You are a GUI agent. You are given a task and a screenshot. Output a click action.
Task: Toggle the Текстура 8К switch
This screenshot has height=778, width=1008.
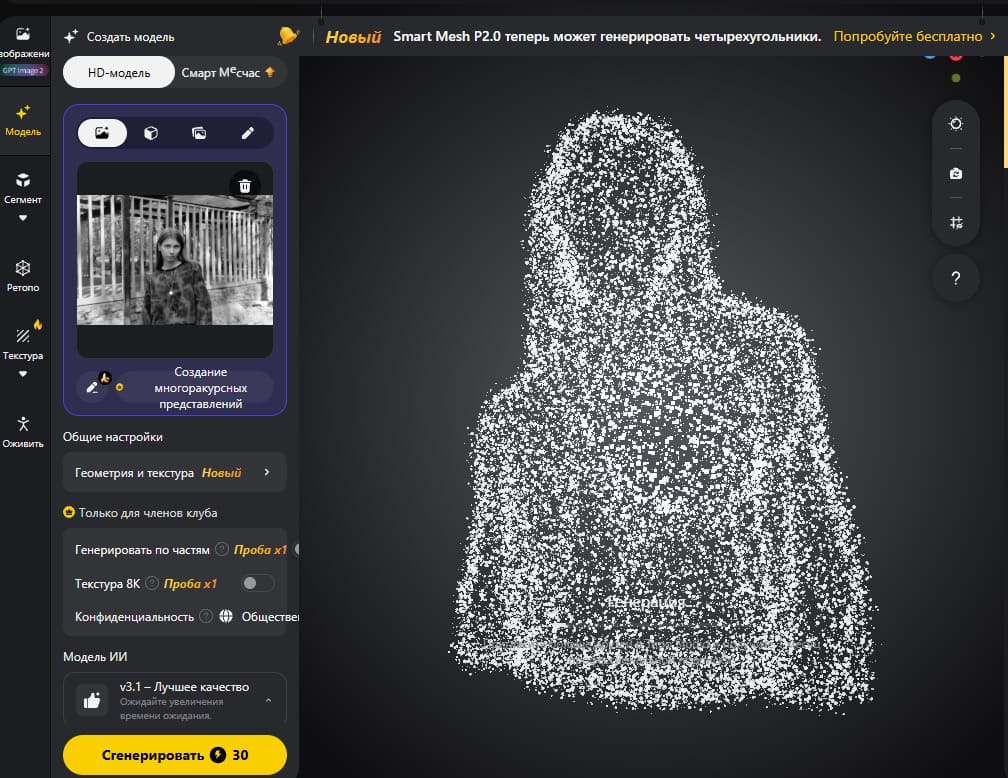pos(257,583)
